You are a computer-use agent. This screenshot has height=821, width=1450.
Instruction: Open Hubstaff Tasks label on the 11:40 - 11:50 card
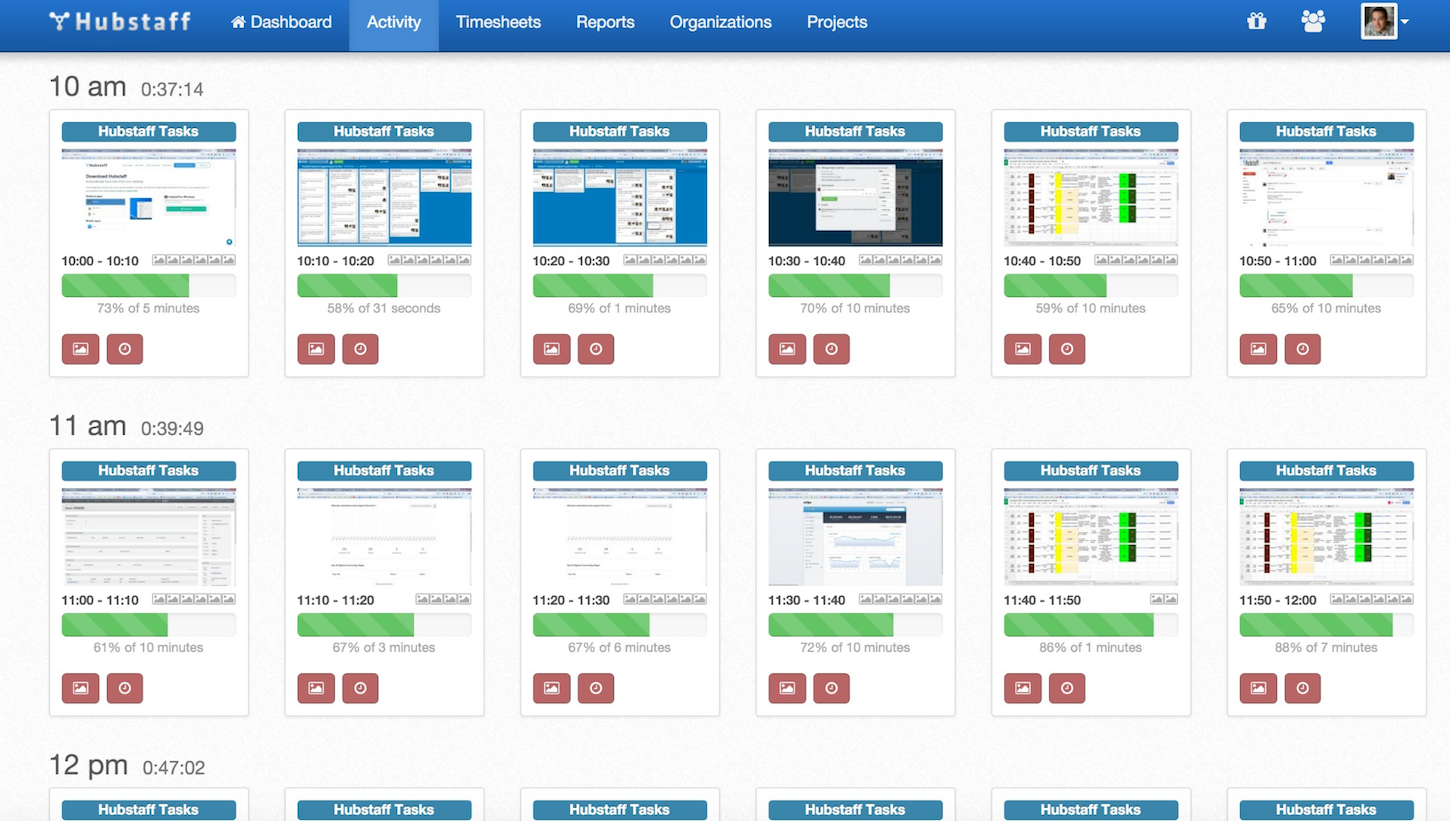(x=1091, y=470)
